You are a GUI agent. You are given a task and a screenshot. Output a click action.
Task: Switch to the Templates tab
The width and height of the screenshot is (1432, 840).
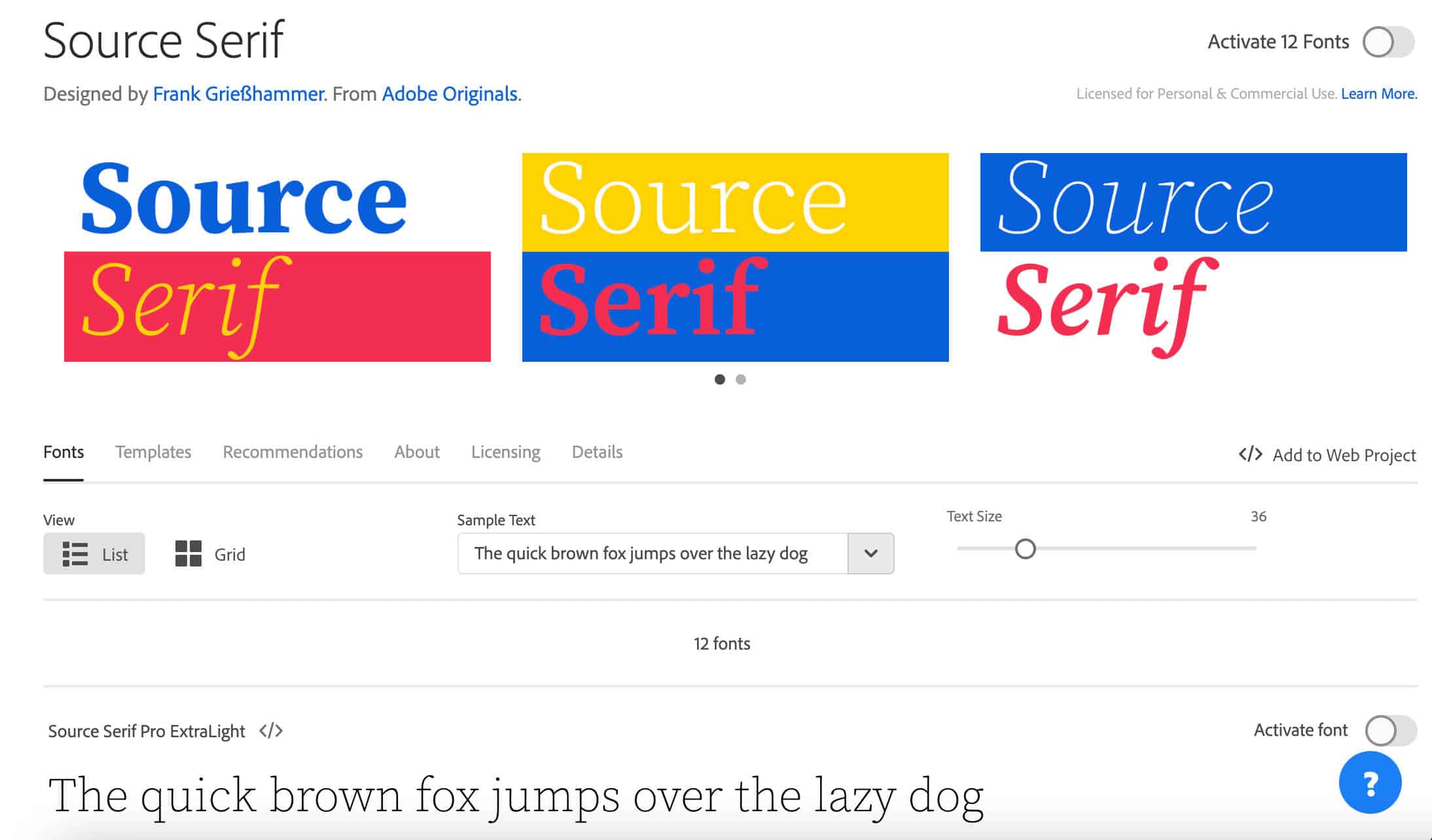(153, 452)
